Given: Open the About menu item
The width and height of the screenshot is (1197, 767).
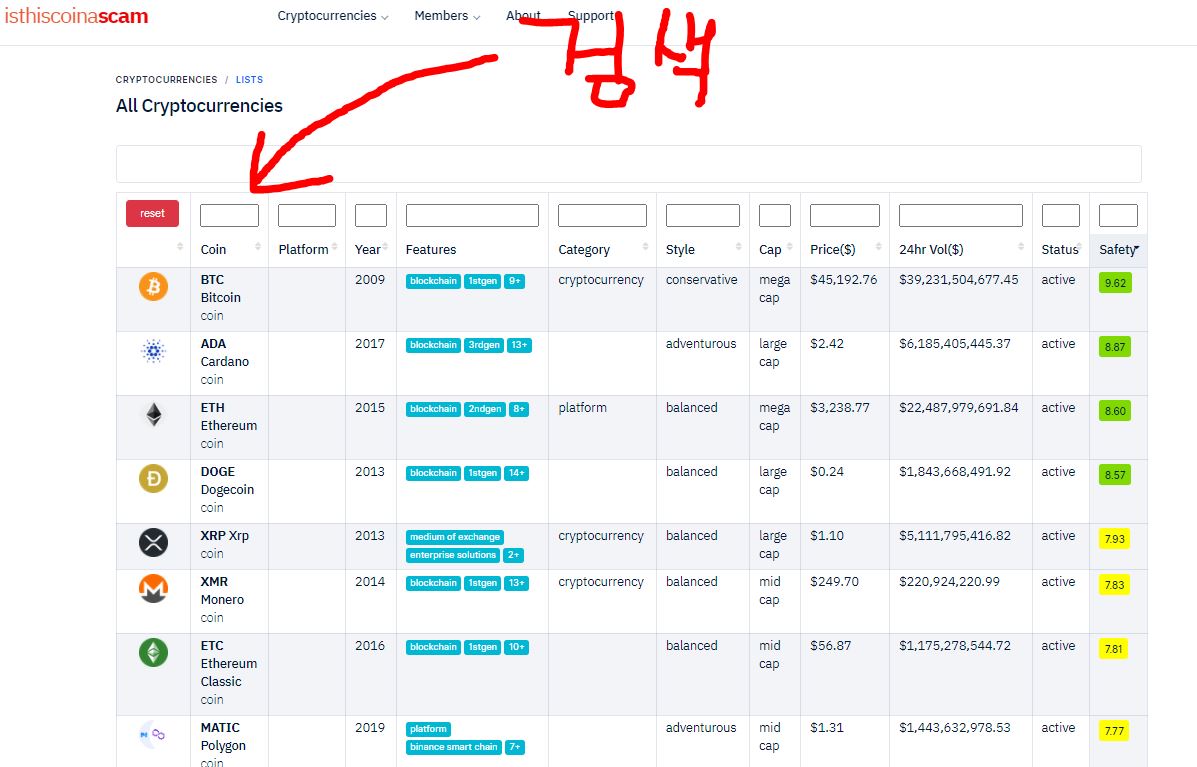Looking at the screenshot, I should point(522,16).
